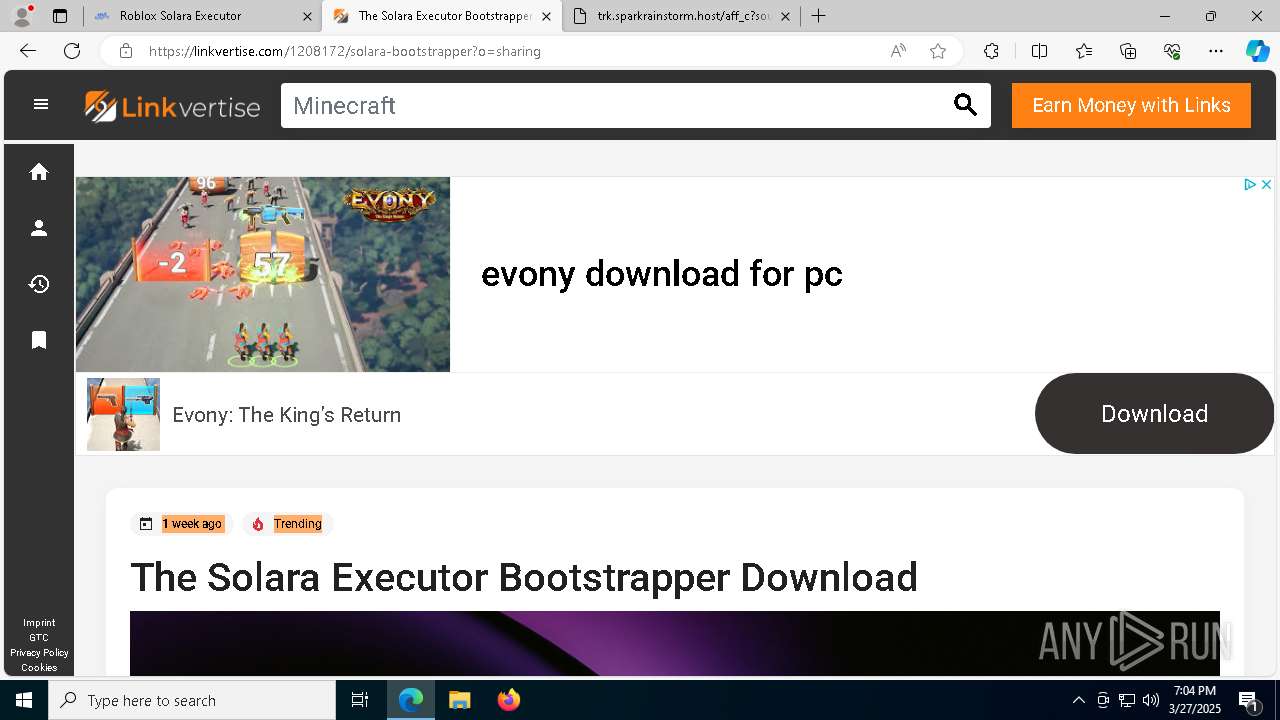Open a new browser tab

tap(818, 16)
